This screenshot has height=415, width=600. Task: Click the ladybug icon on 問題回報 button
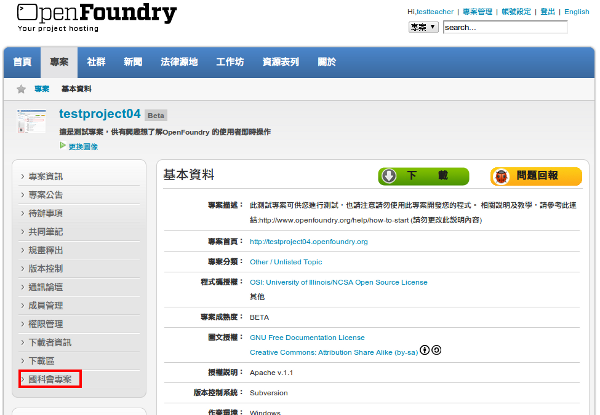click(501, 176)
